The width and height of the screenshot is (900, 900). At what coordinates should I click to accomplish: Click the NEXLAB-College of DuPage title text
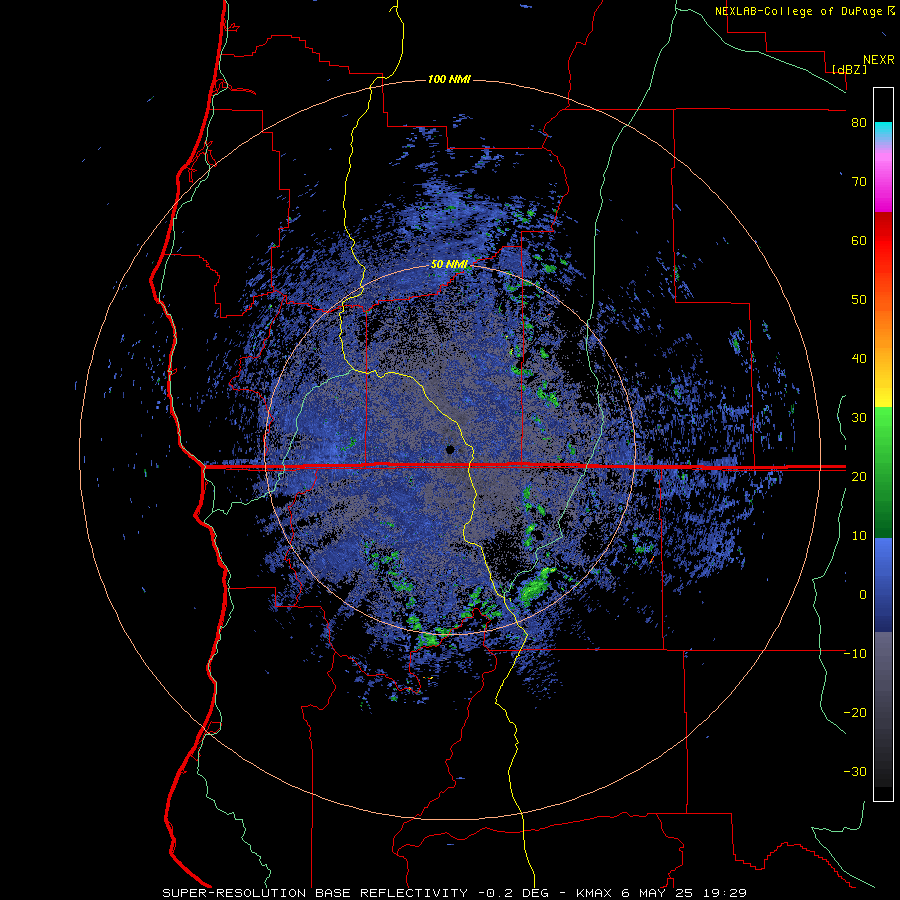click(801, 11)
